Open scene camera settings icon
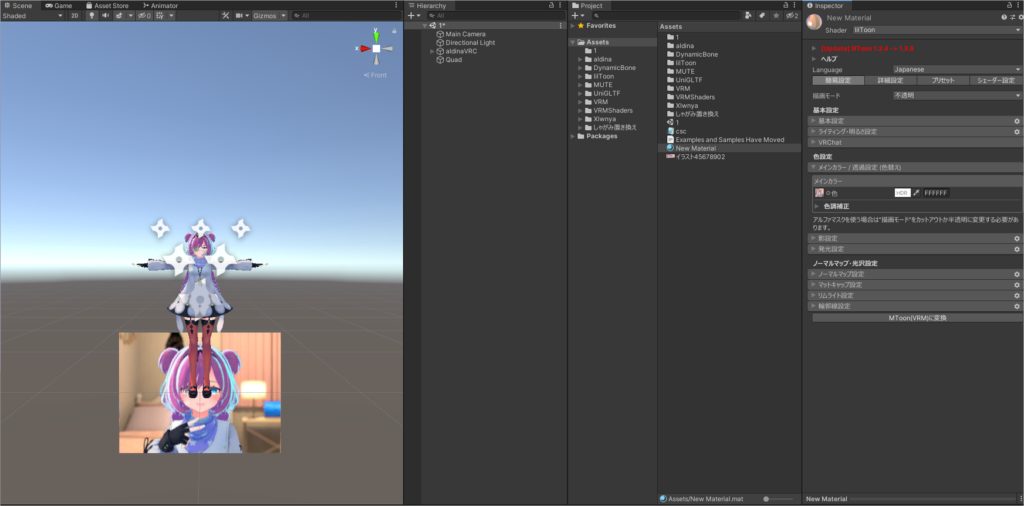The image size is (1024, 506). coord(240,16)
